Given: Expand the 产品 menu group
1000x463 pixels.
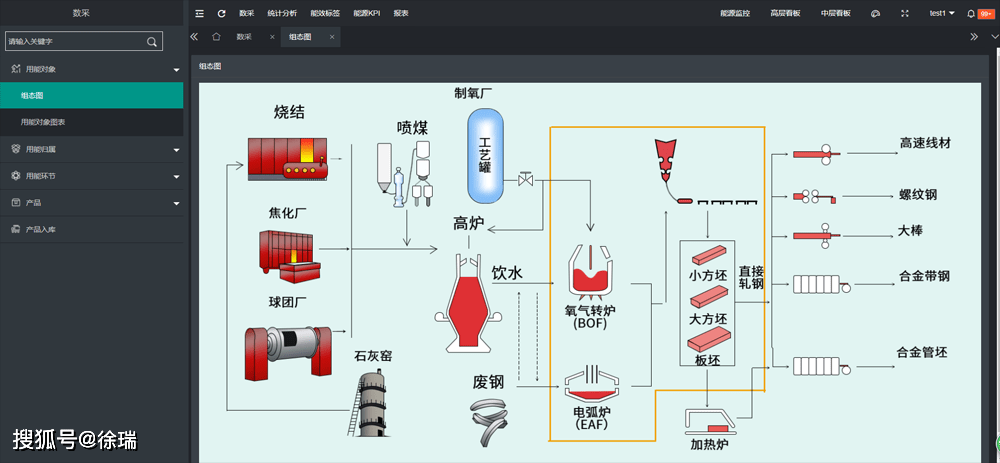Looking at the screenshot, I should (176, 203).
